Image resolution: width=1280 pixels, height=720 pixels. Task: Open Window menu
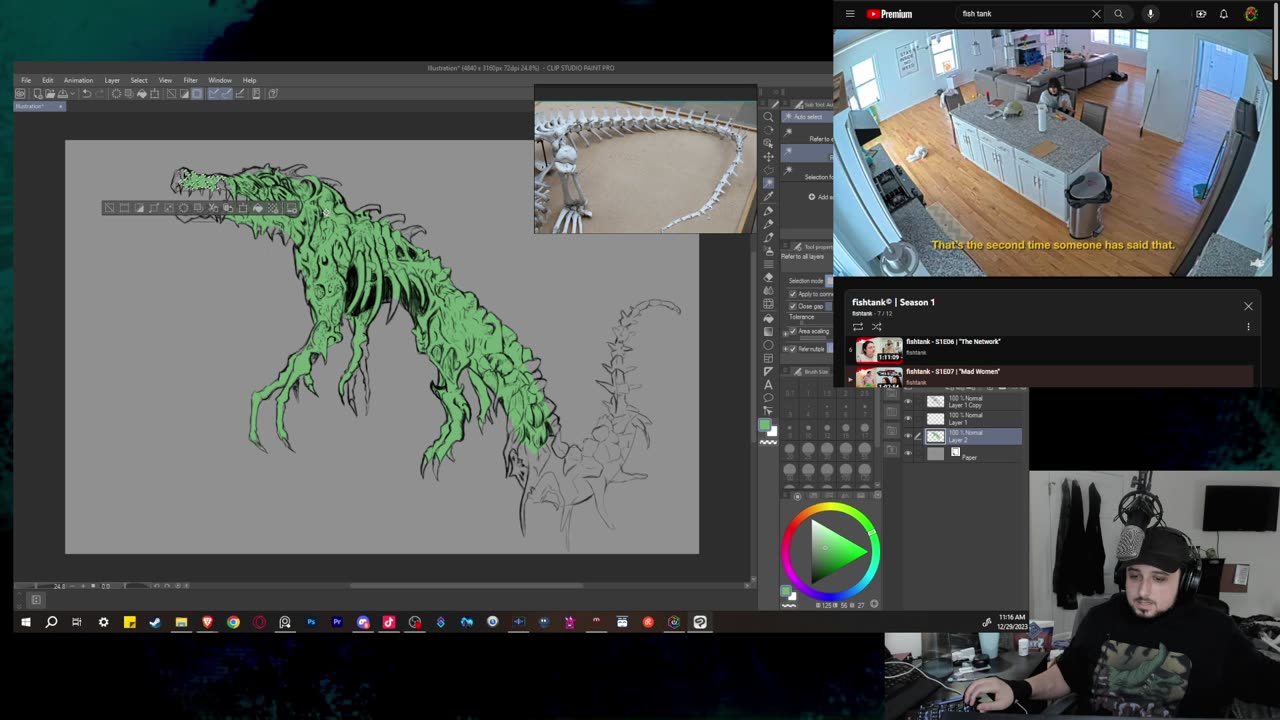click(220, 80)
